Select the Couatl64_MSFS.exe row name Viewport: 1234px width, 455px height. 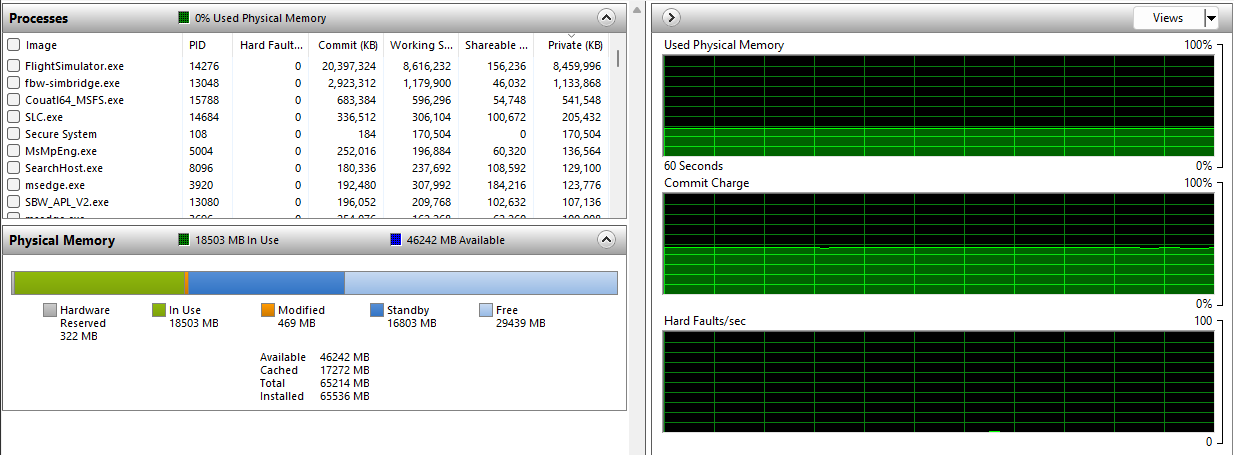point(74,100)
